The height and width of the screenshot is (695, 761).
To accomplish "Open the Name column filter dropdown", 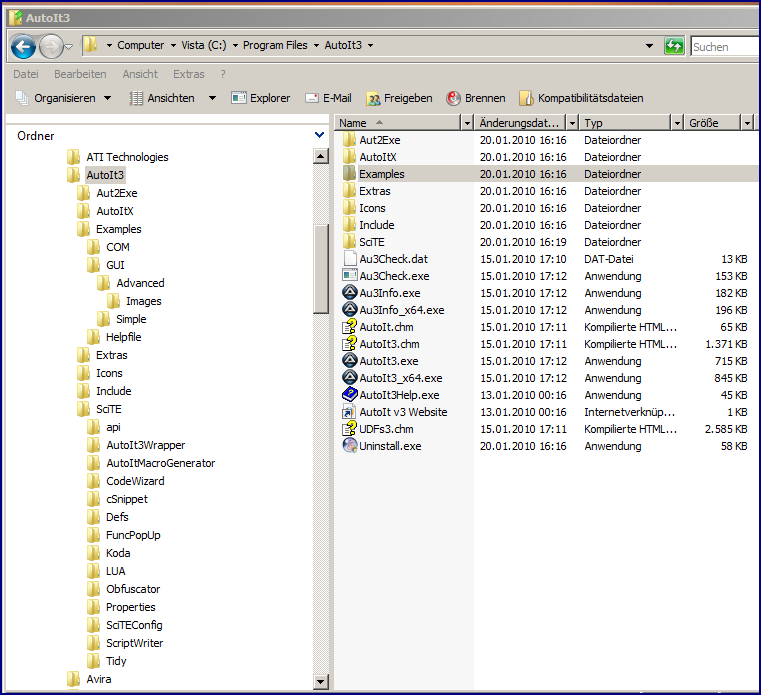I will point(466,123).
